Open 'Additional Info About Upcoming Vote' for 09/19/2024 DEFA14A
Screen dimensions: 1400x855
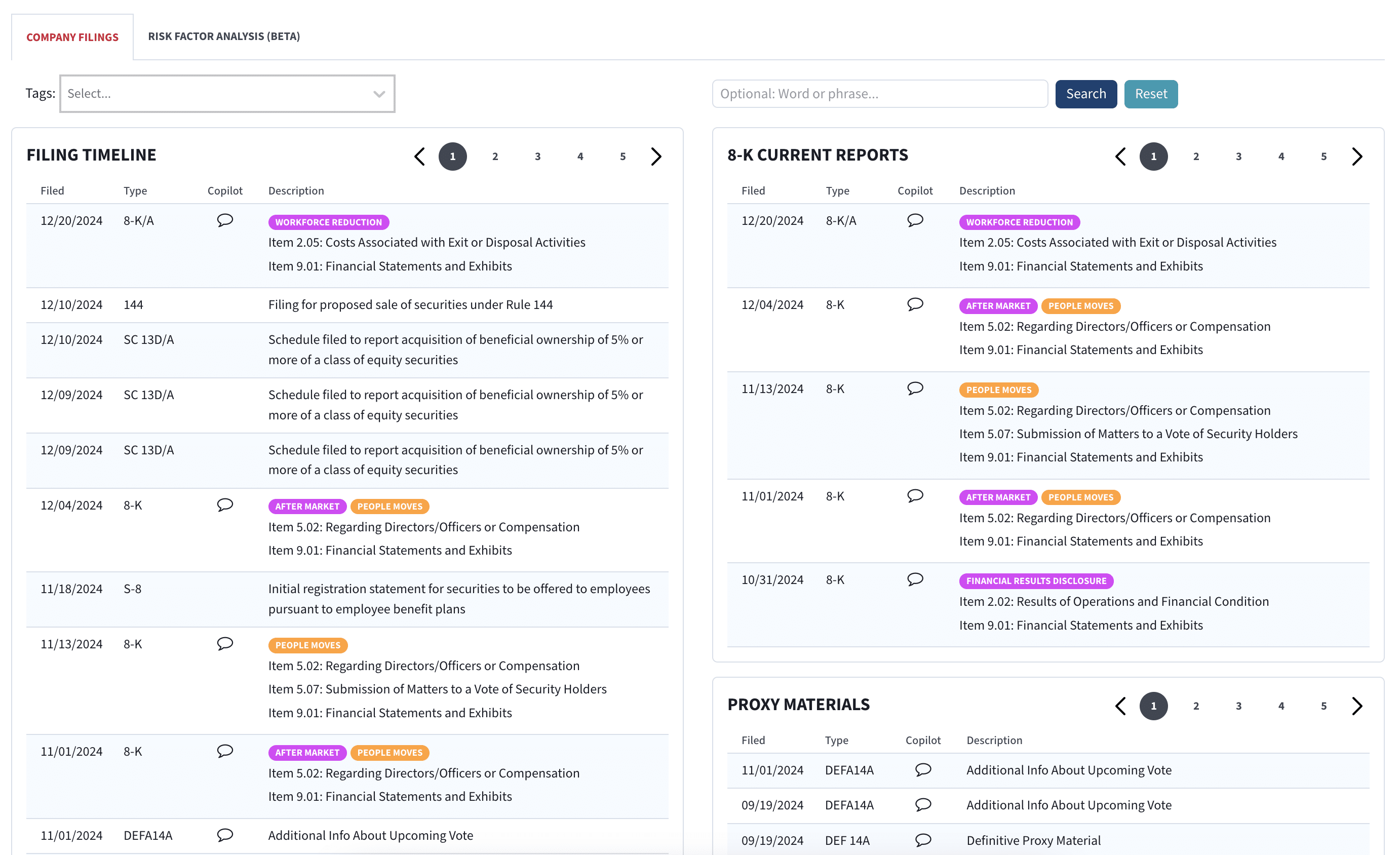click(x=1068, y=805)
